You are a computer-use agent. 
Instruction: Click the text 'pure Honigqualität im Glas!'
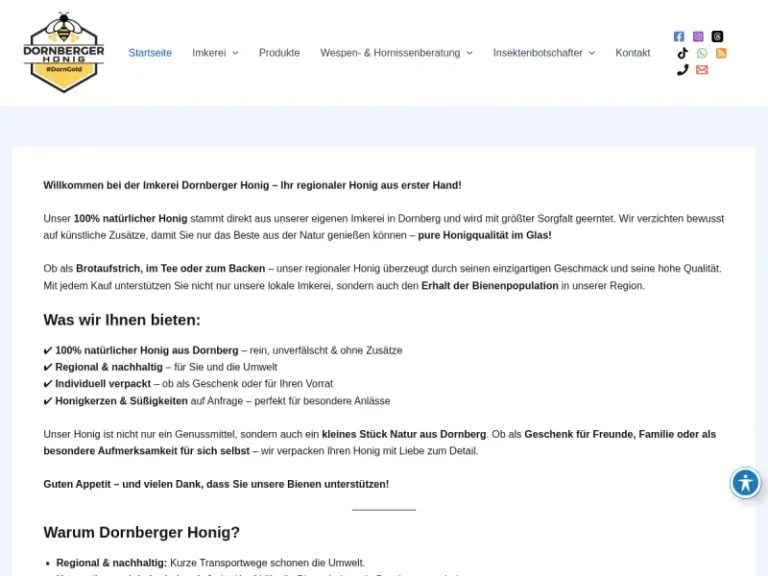[x=484, y=236]
